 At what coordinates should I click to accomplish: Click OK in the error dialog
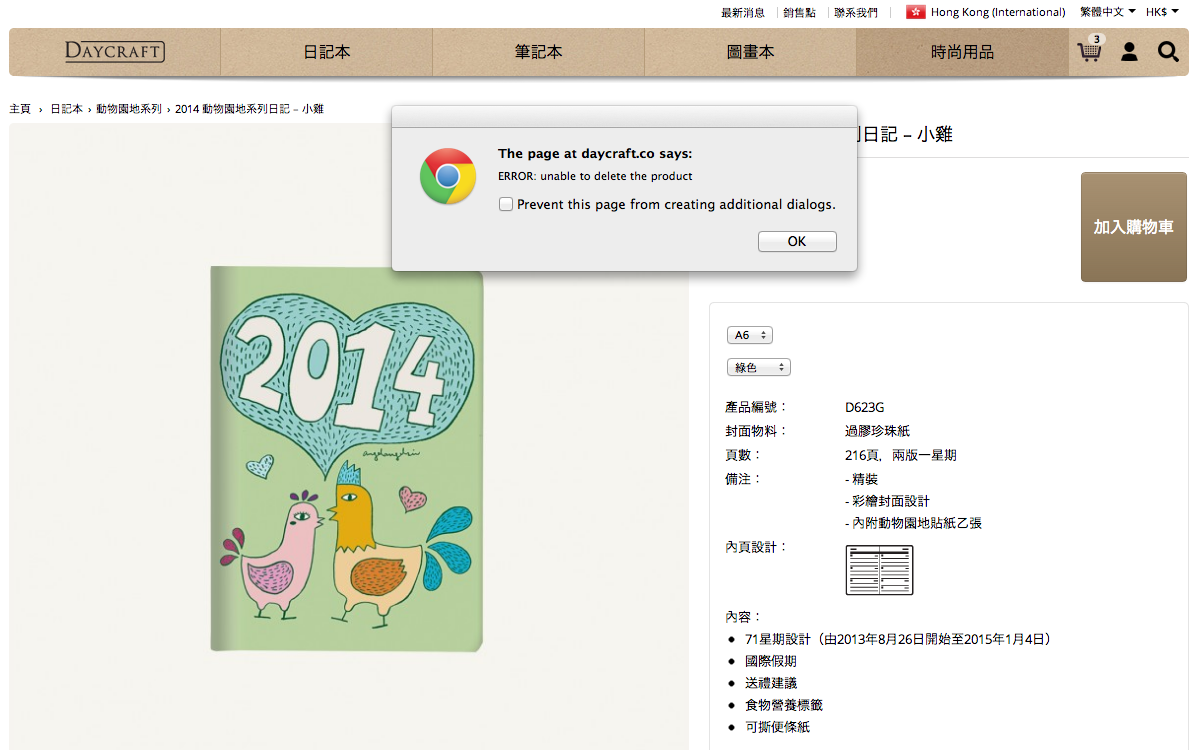click(x=797, y=241)
